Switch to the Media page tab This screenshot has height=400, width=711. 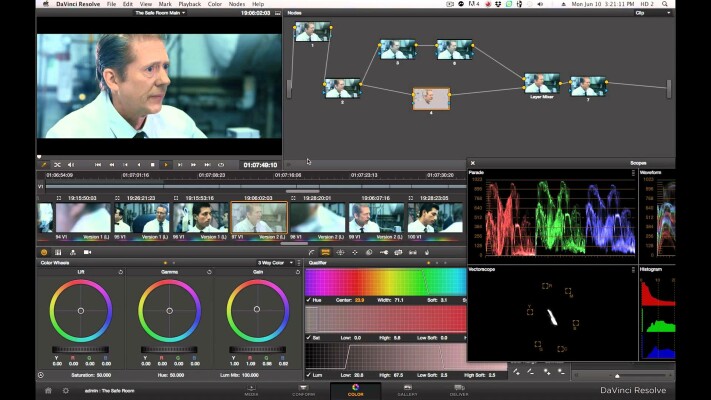tap(251, 390)
